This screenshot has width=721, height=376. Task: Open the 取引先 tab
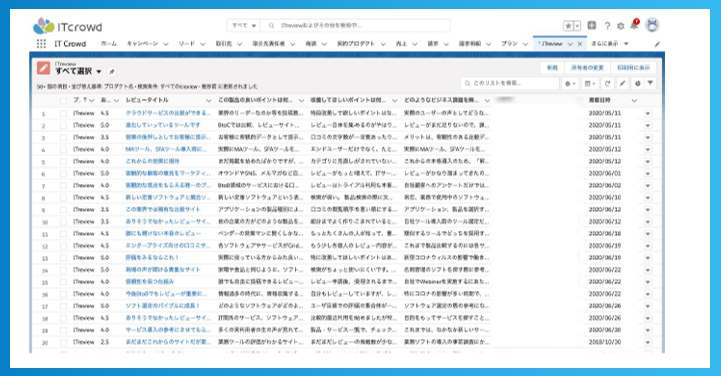coord(223,44)
